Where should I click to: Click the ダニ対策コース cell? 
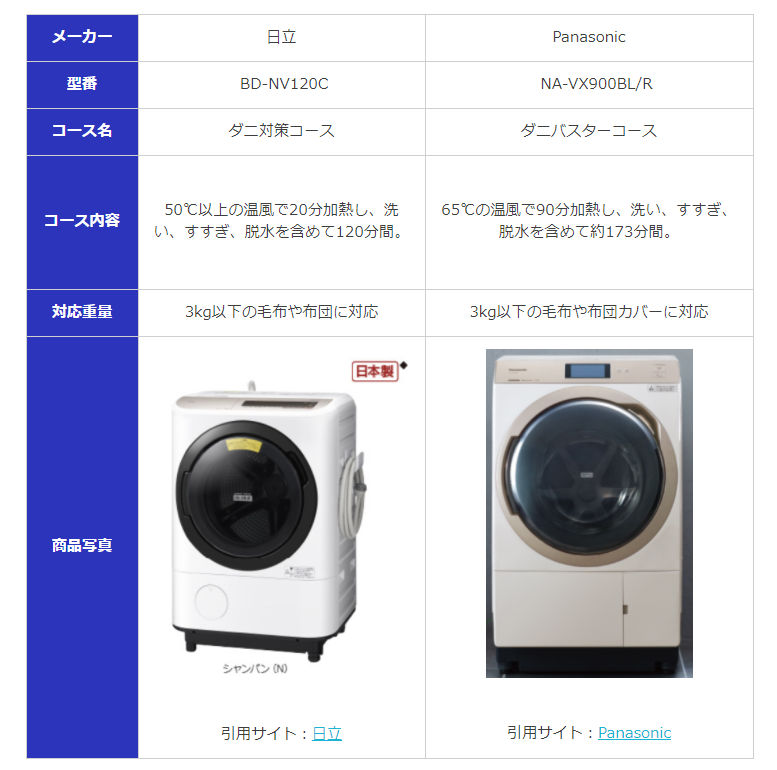(x=281, y=132)
